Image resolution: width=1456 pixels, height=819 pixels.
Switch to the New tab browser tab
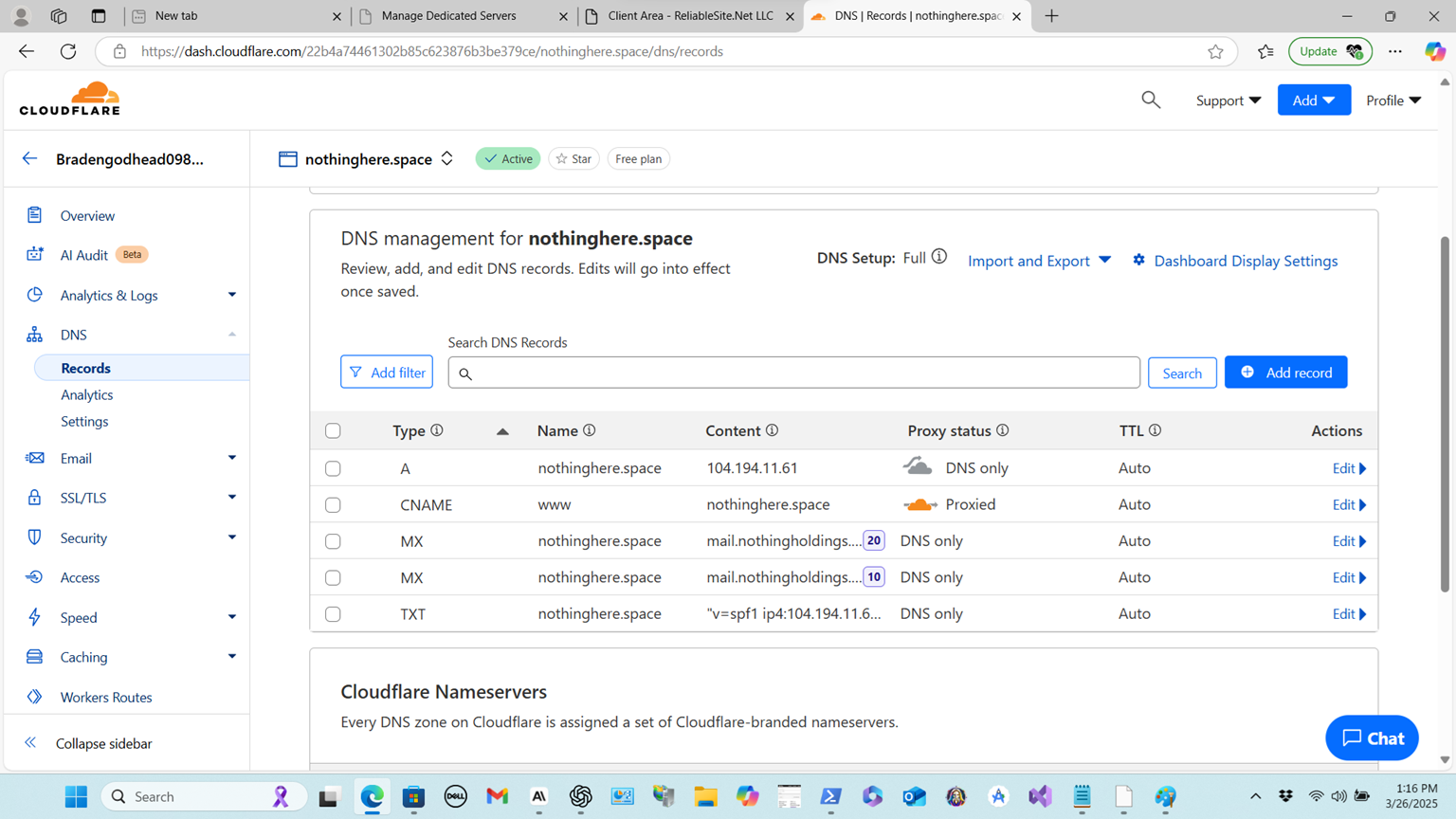coord(236,16)
